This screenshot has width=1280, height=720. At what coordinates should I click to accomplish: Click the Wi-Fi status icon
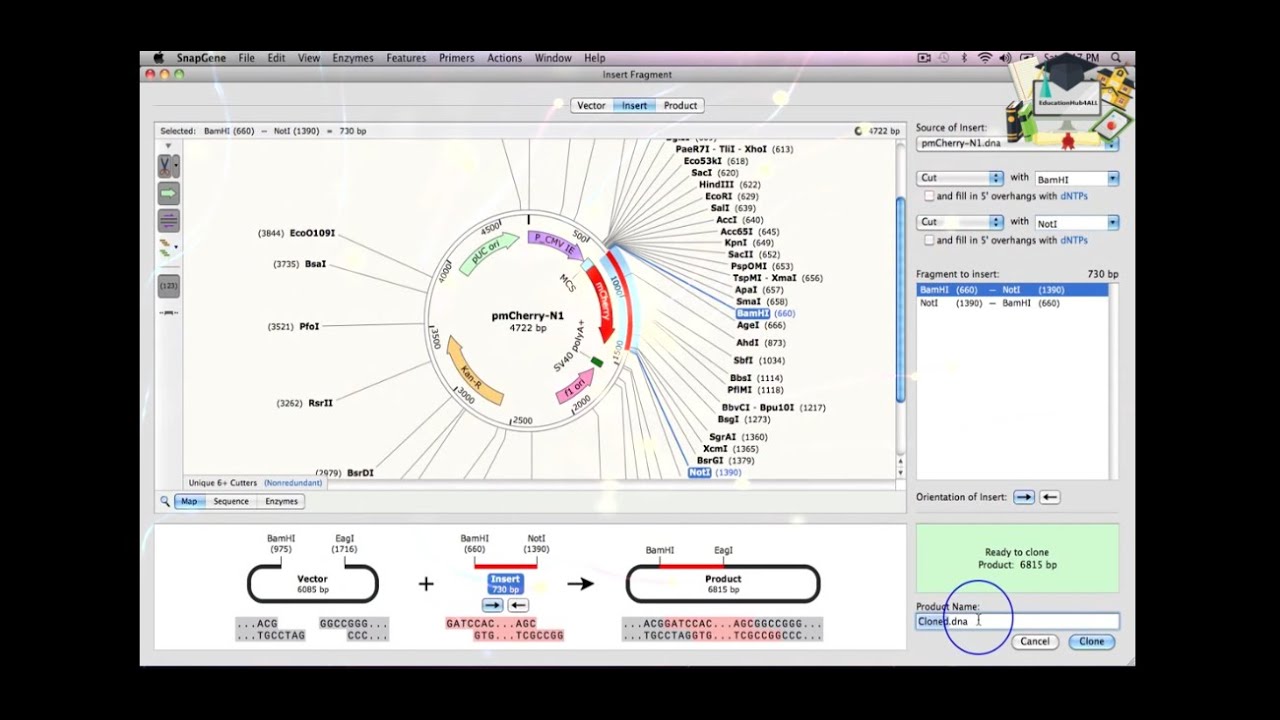coord(985,58)
